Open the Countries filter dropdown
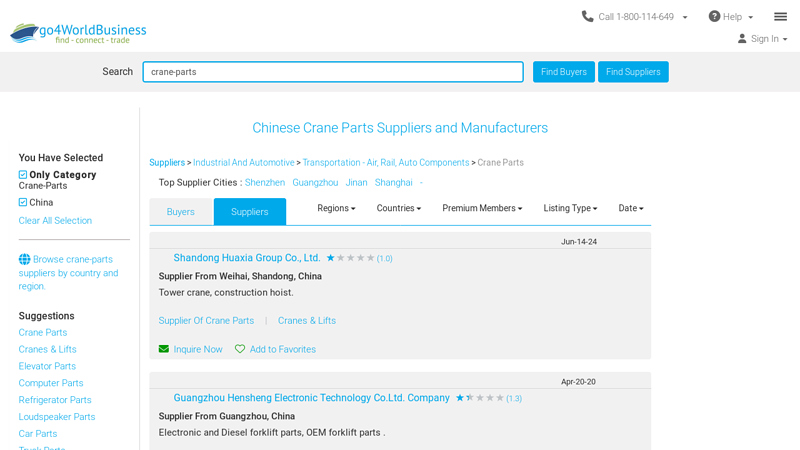The width and height of the screenshot is (800, 450). (398, 208)
